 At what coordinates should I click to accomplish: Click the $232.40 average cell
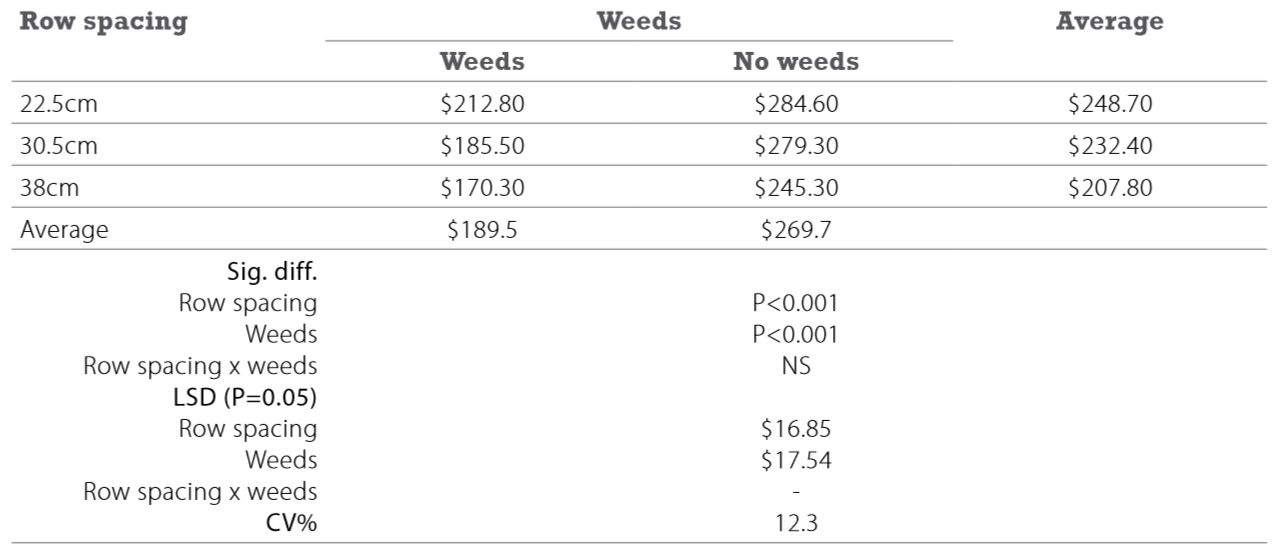click(x=1110, y=146)
